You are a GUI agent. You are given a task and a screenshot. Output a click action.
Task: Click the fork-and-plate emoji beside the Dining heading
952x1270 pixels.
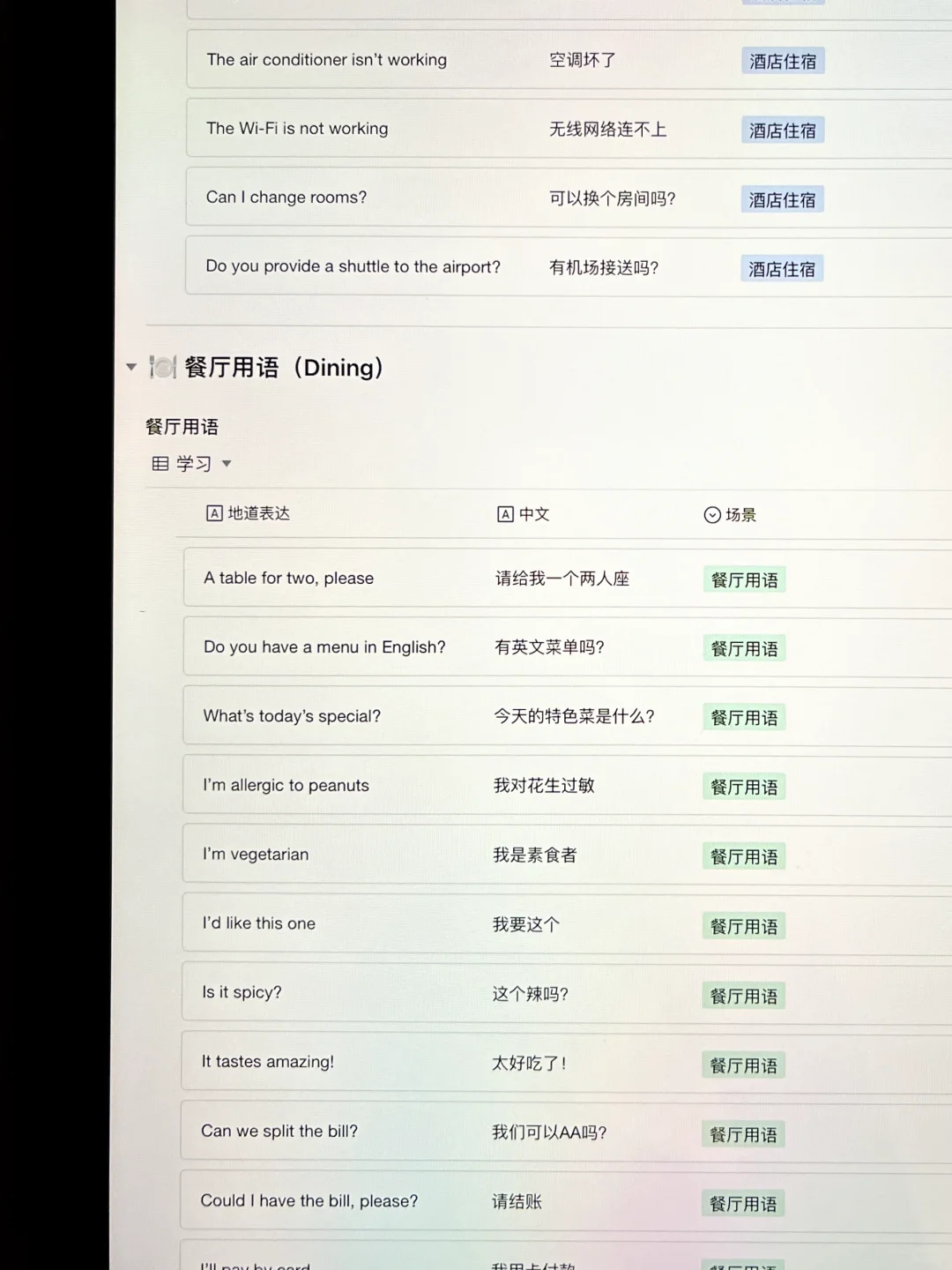click(163, 368)
